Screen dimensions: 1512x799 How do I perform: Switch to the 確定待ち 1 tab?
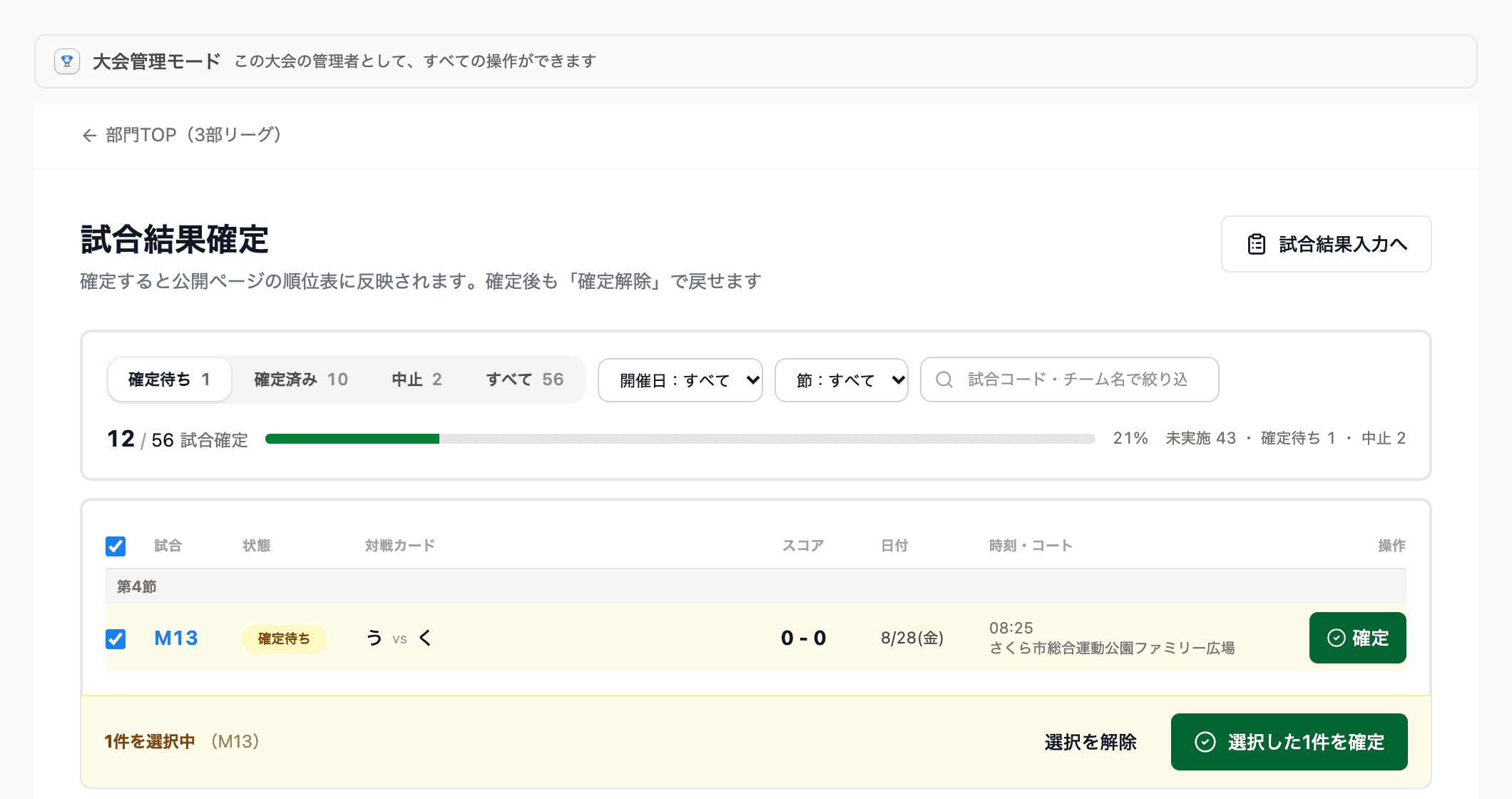pos(170,380)
